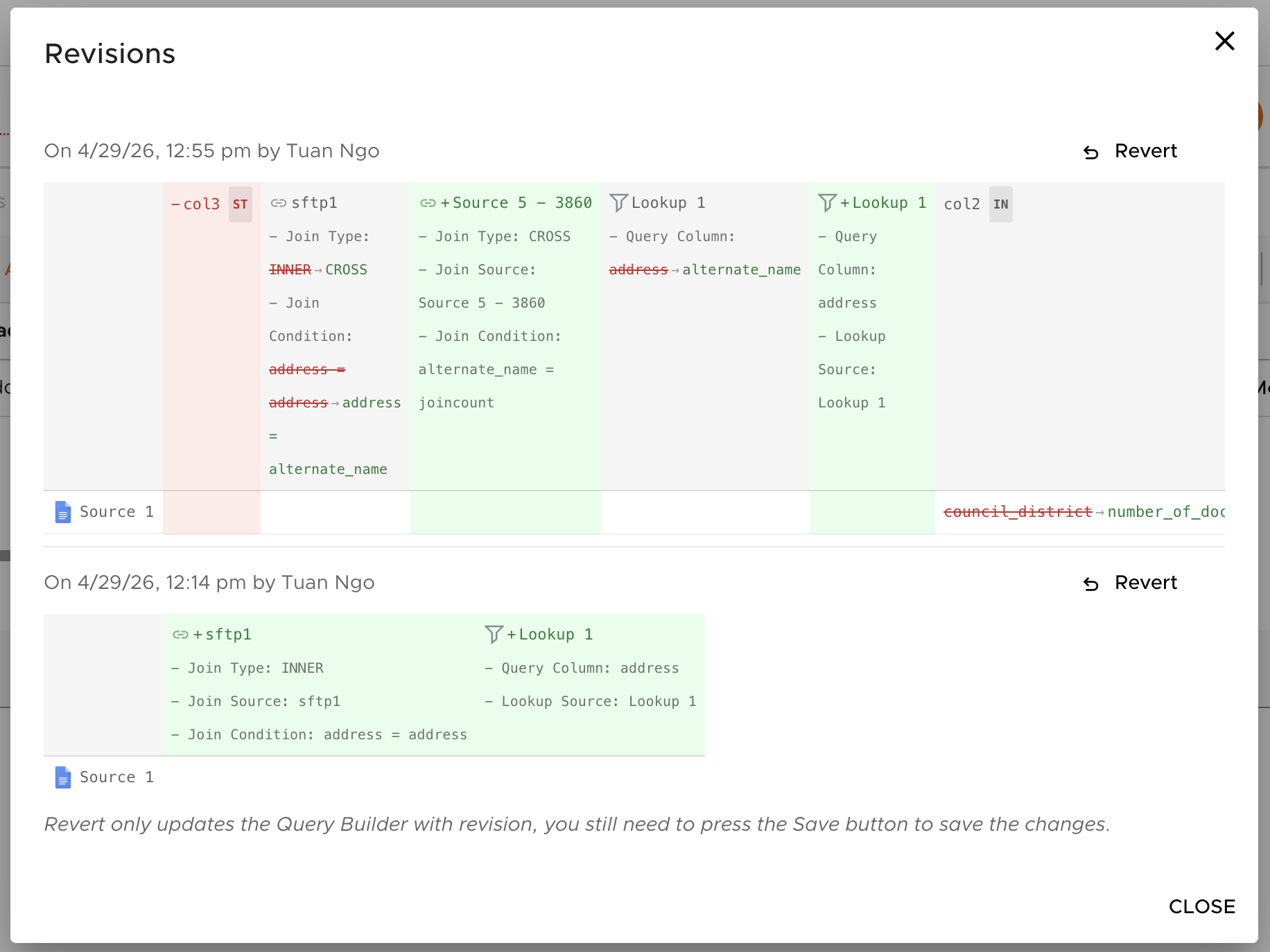Click the number_of_doc value in Source 1 row
Screen dimensions: 1270x952
1166,511
